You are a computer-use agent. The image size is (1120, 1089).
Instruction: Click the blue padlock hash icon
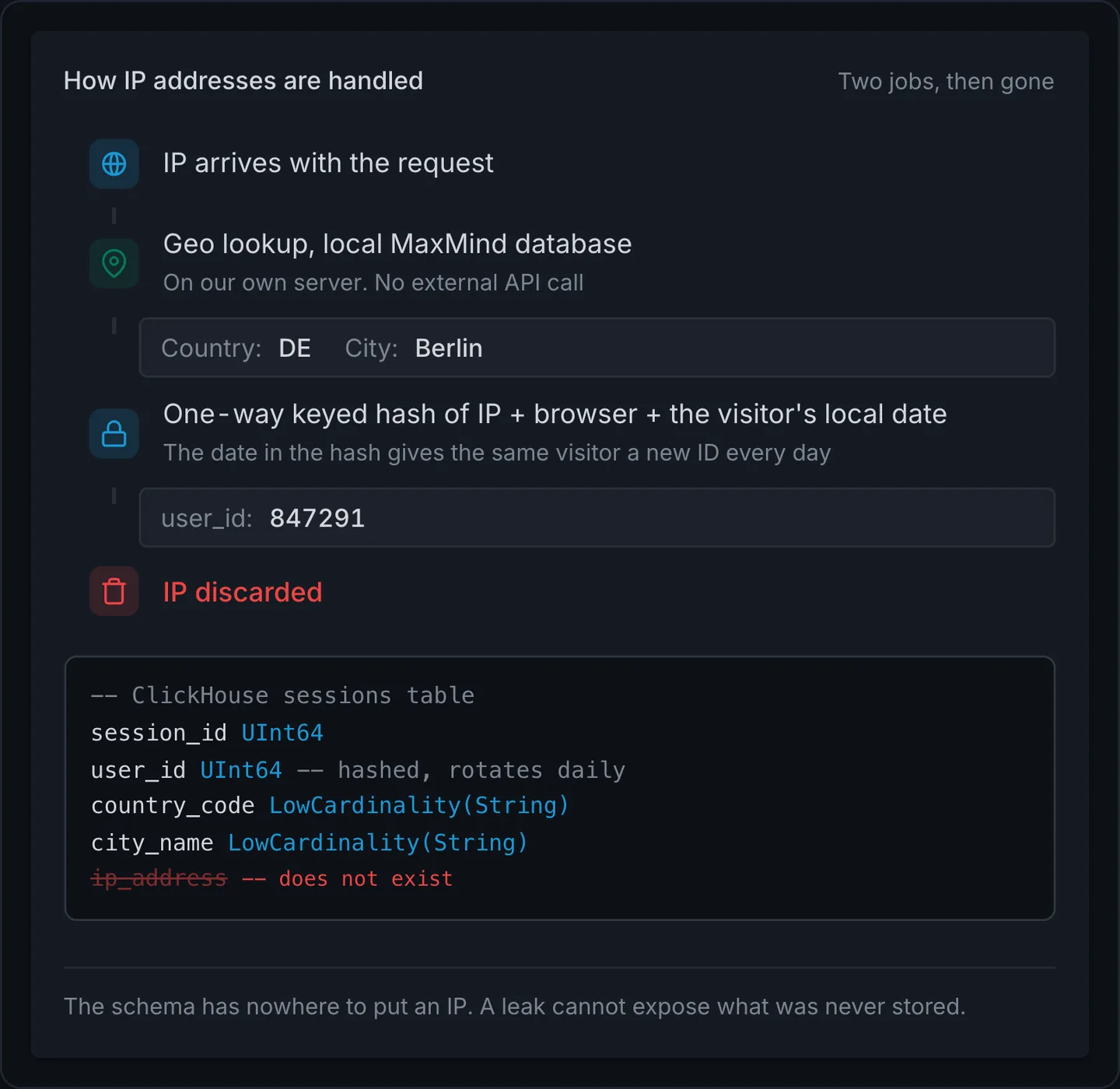(114, 434)
